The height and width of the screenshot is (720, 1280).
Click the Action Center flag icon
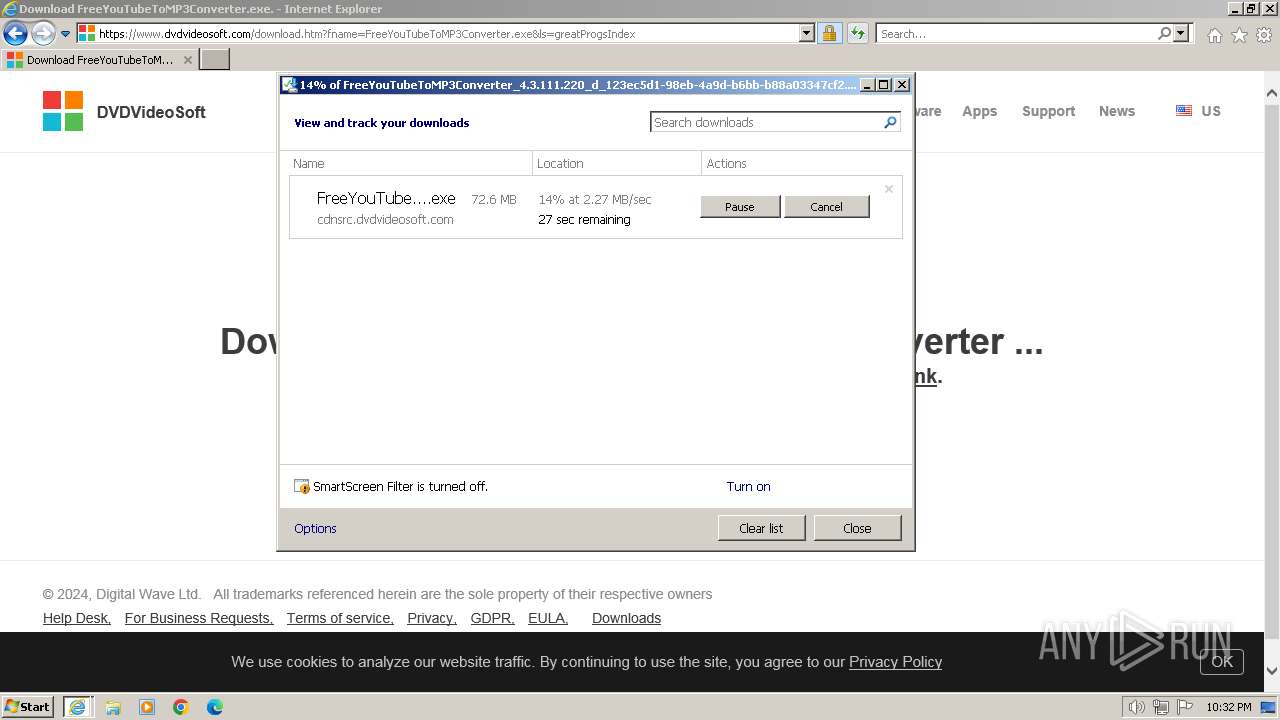[1185, 707]
